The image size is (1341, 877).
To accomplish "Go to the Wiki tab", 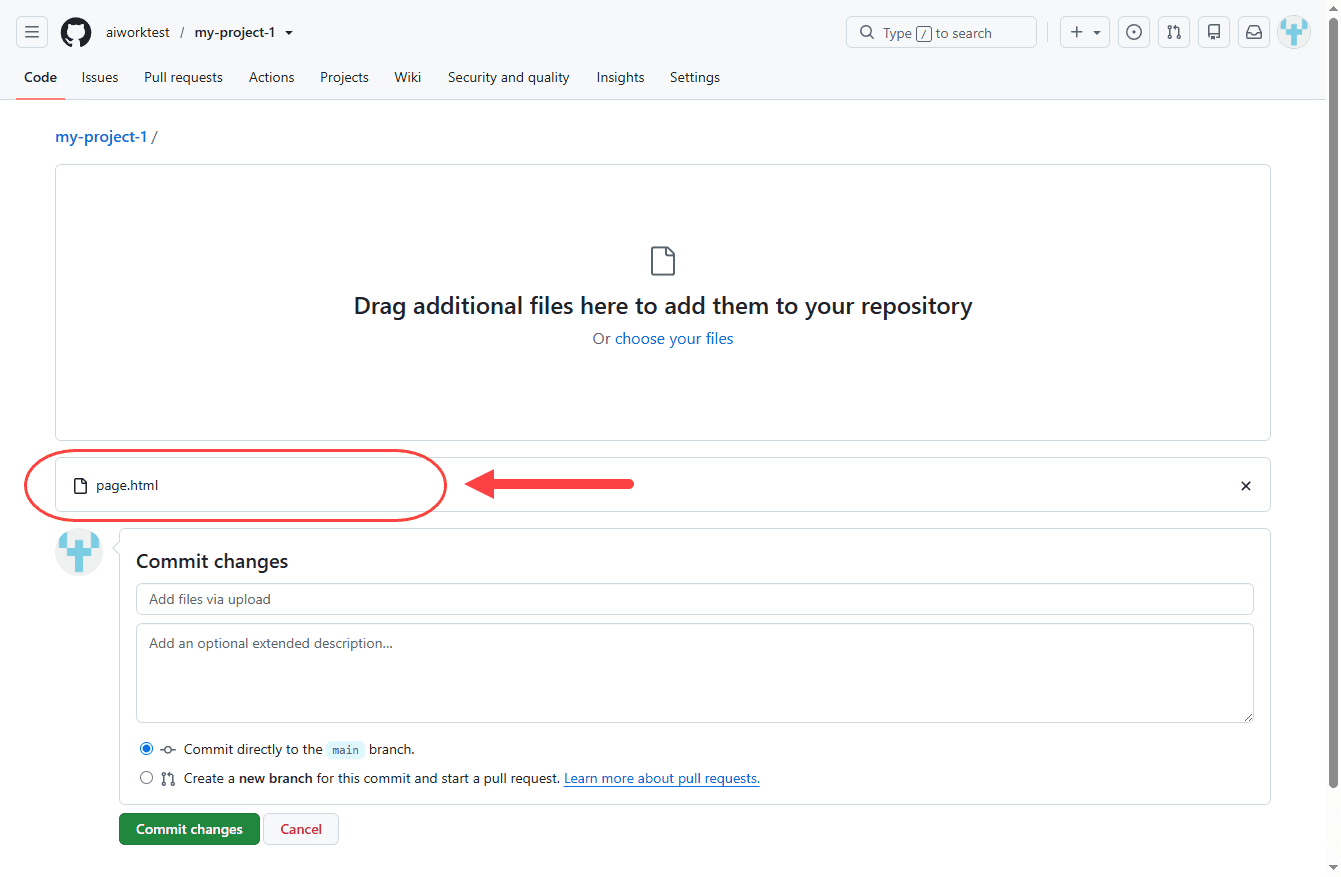I will pyautogui.click(x=408, y=77).
